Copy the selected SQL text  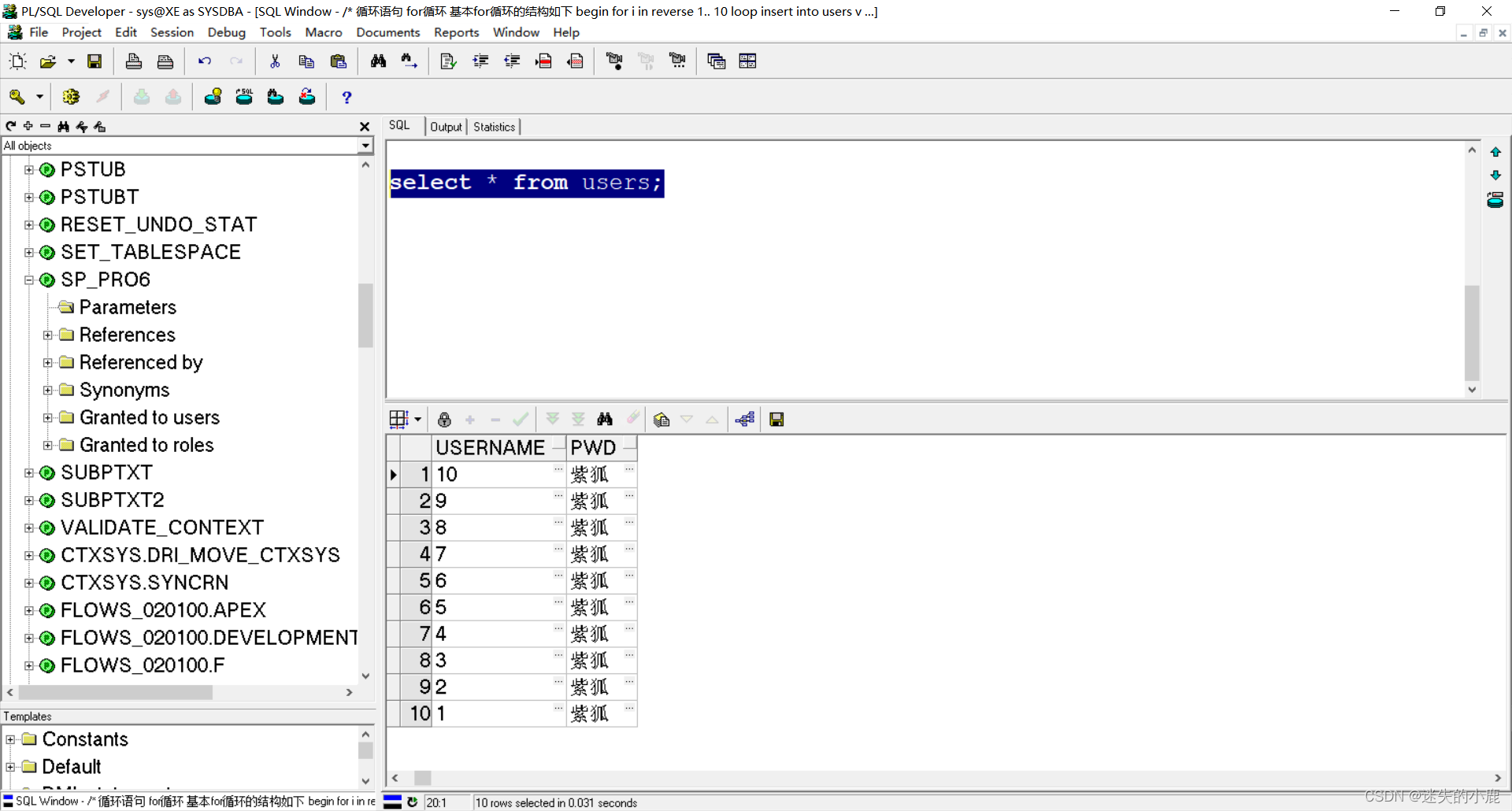click(x=306, y=61)
